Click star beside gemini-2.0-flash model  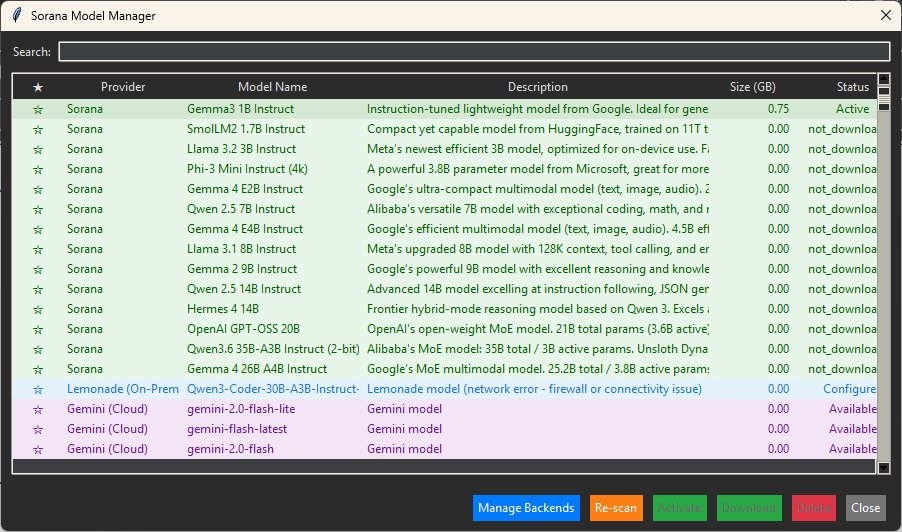coord(38,450)
